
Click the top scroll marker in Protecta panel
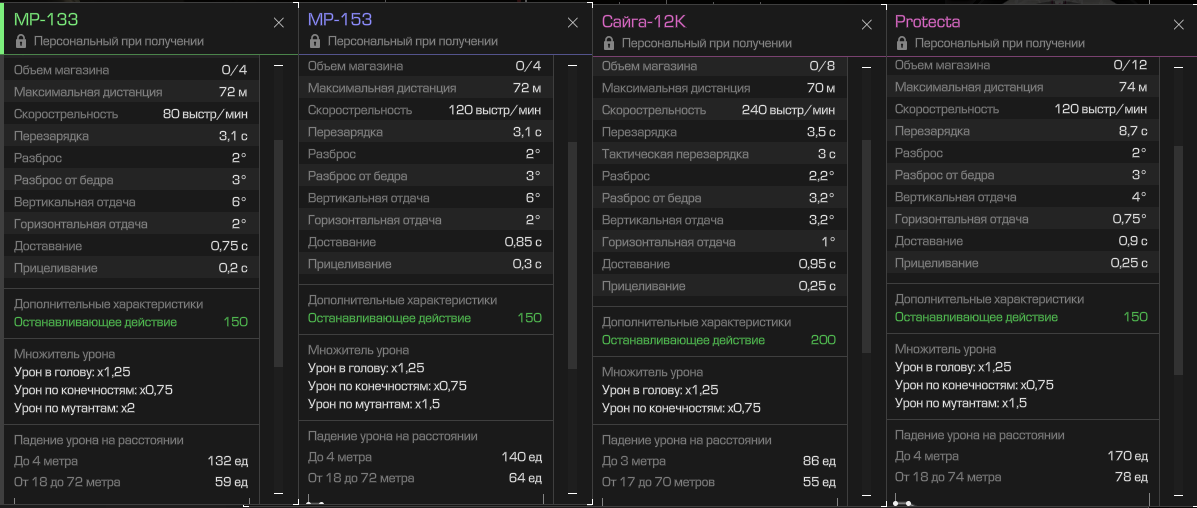pyautogui.click(x=1178, y=66)
